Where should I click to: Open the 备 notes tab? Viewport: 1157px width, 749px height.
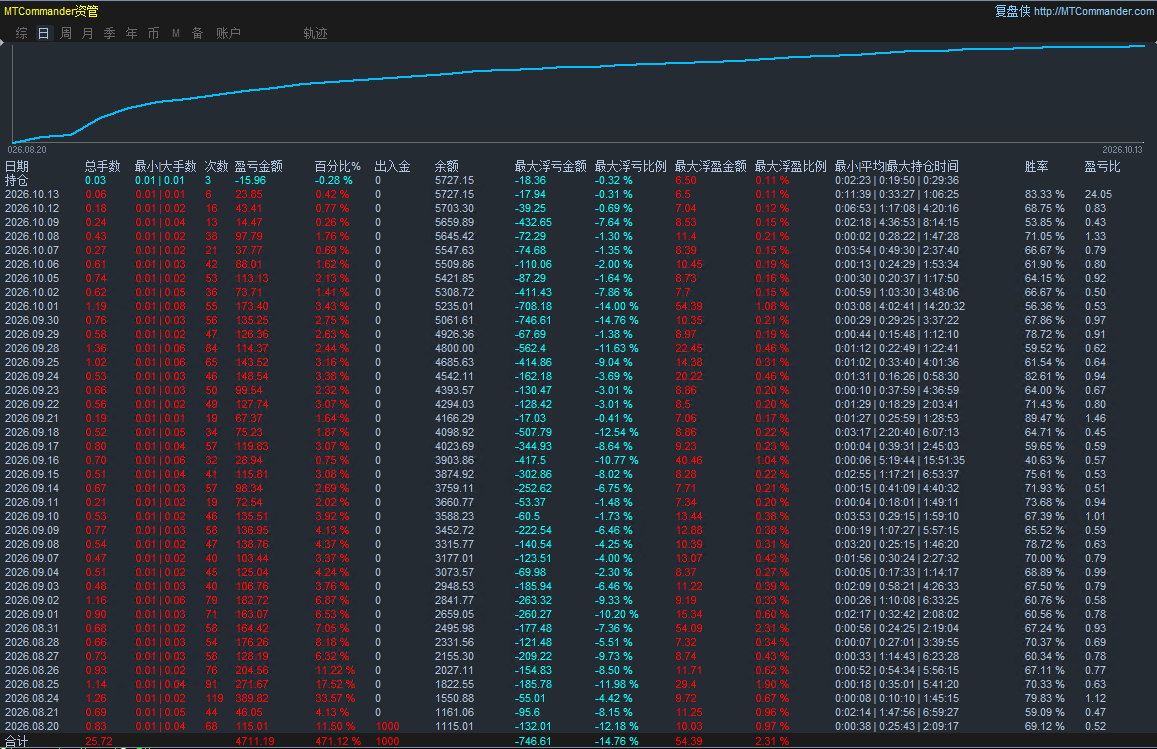(x=197, y=33)
